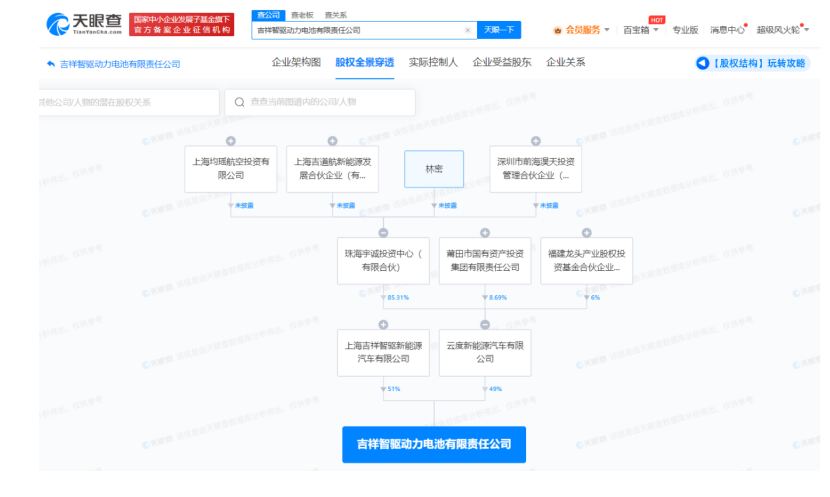
Task: Click the 6% share label
Action: tap(596, 297)
